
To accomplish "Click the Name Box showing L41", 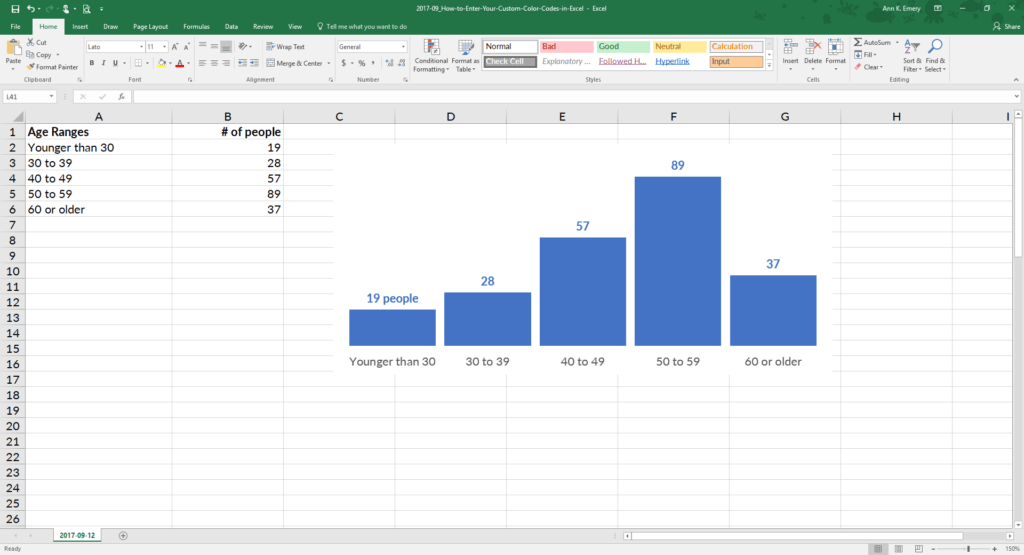I will tap(29, 97).
